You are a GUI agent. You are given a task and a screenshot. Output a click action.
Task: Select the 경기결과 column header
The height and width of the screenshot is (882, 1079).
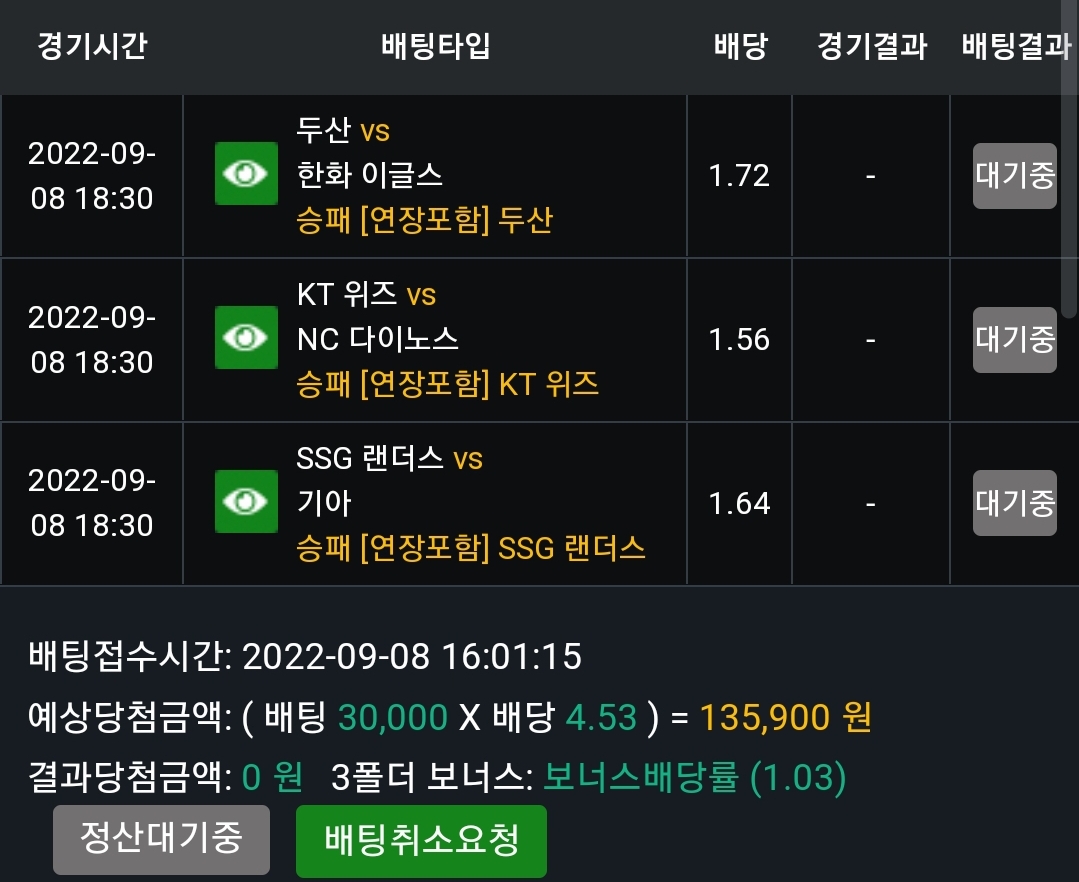[872, 46]
